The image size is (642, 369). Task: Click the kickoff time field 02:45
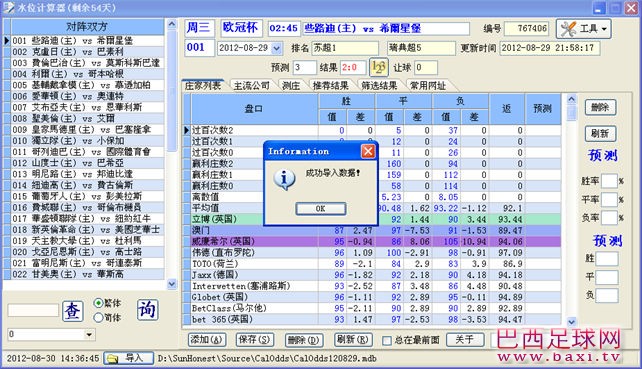click(x=284, y=29)
